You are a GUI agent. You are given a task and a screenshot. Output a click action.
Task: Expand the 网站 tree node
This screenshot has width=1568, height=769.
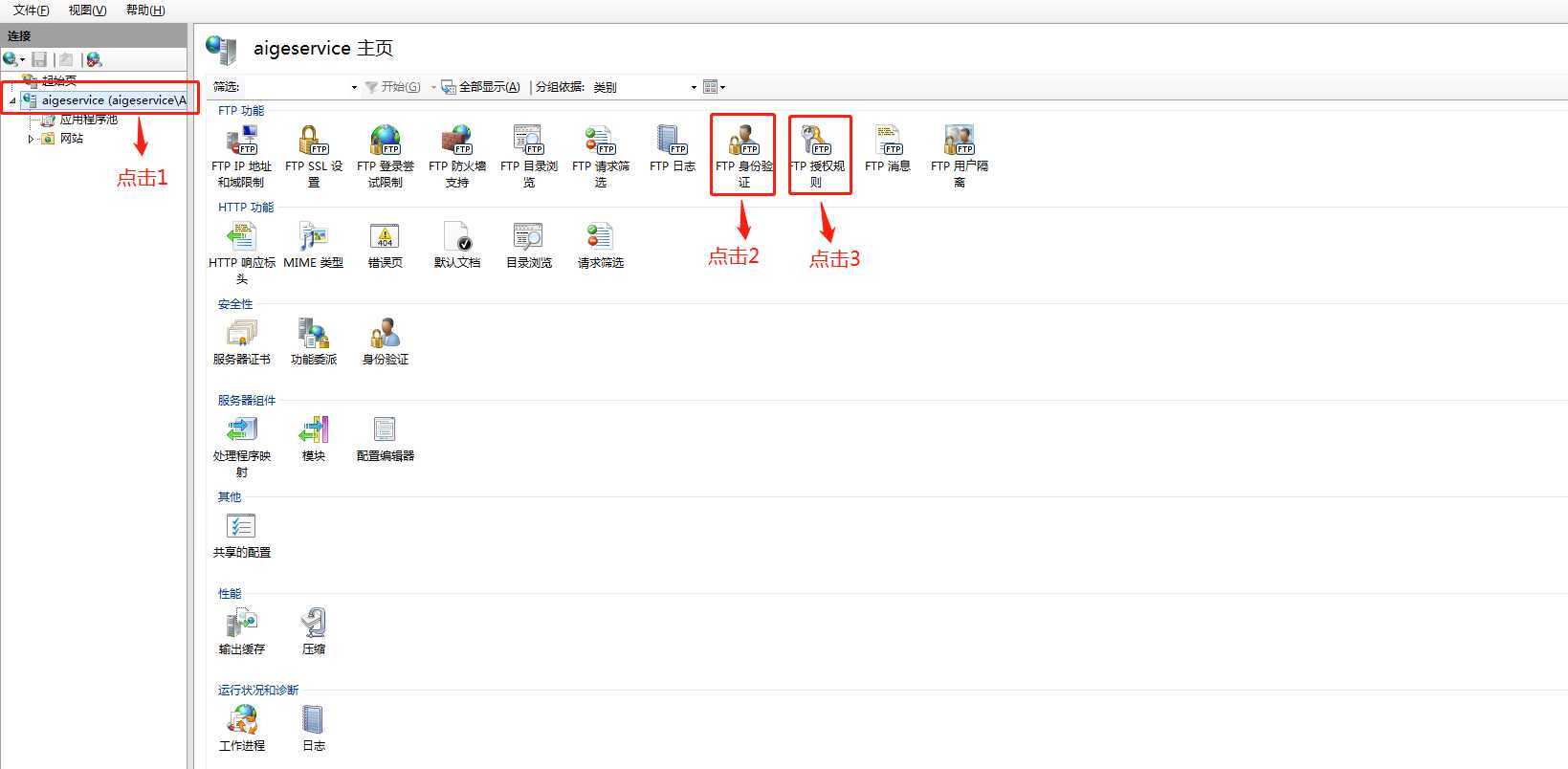(x=31, y=139)
